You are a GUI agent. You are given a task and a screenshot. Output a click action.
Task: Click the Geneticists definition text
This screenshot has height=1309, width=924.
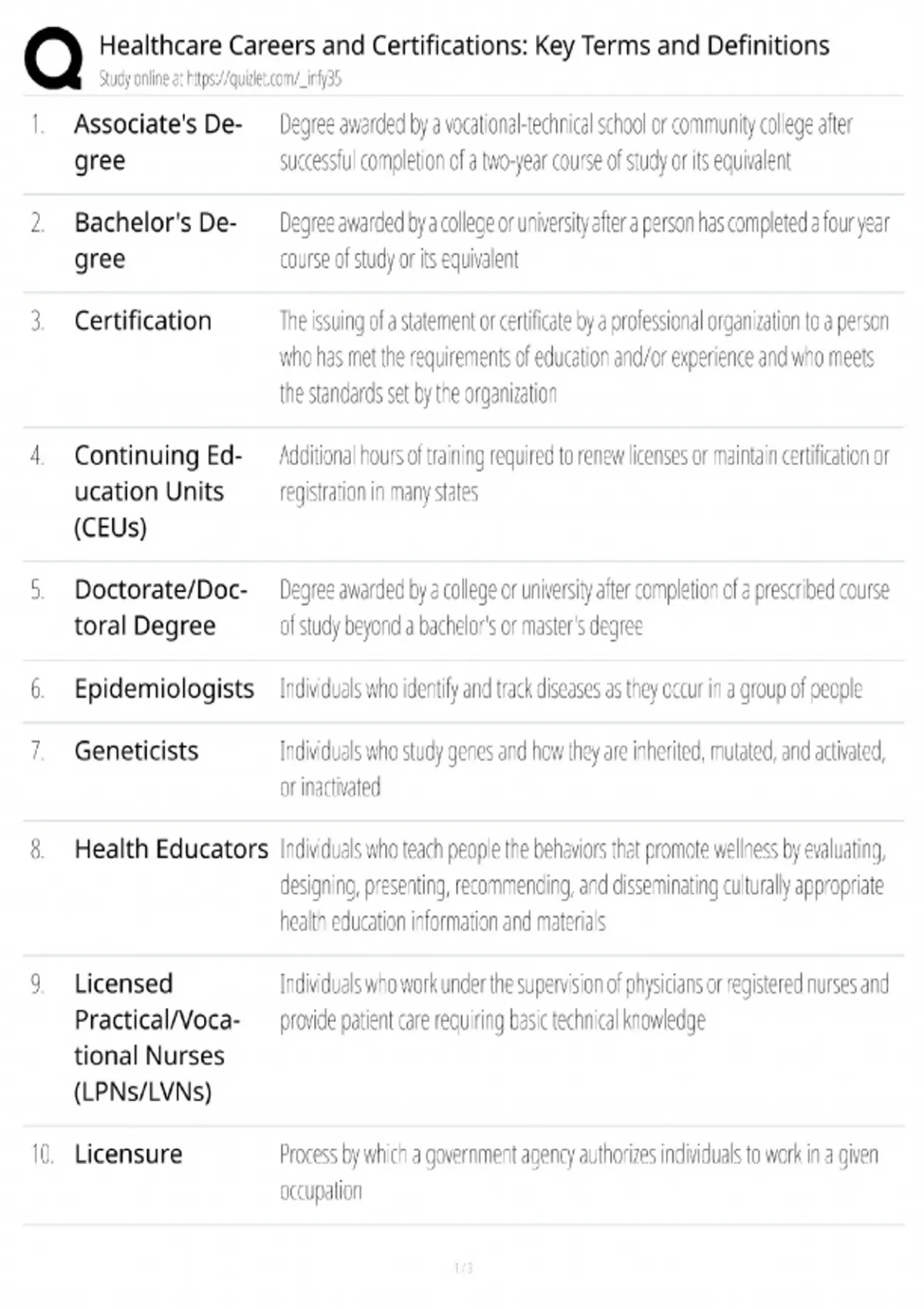click(x=582, y=768)
